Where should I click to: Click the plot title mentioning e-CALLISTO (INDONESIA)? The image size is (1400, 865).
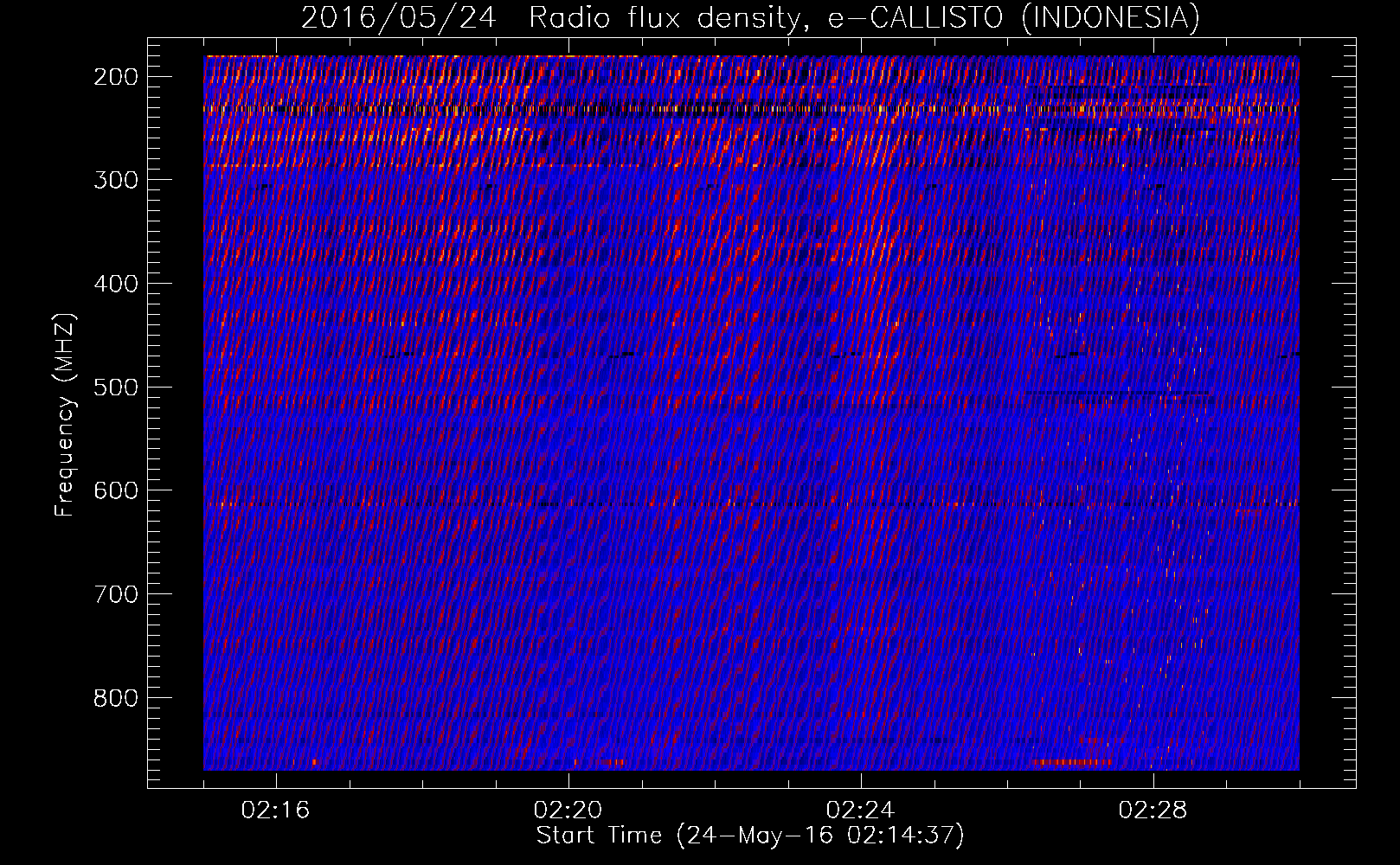point(750,17)
